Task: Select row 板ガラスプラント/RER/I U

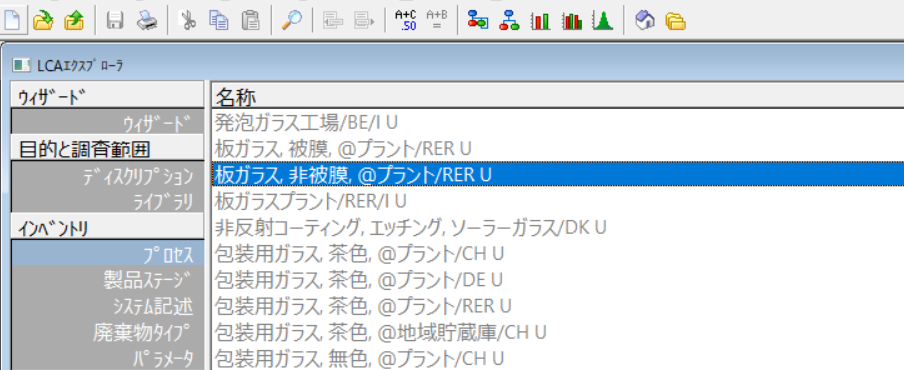Action: [558, 201]
